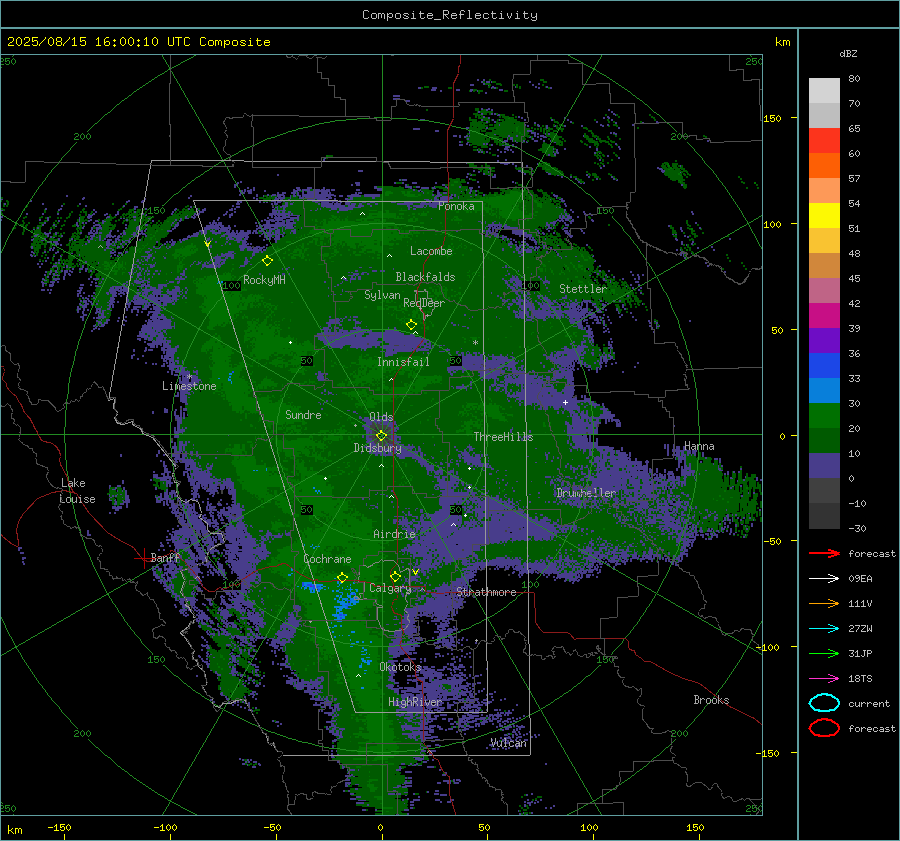Click the yellow diamond marker above Calgary
The image size is (900, 841).
[x=395, y=576]
